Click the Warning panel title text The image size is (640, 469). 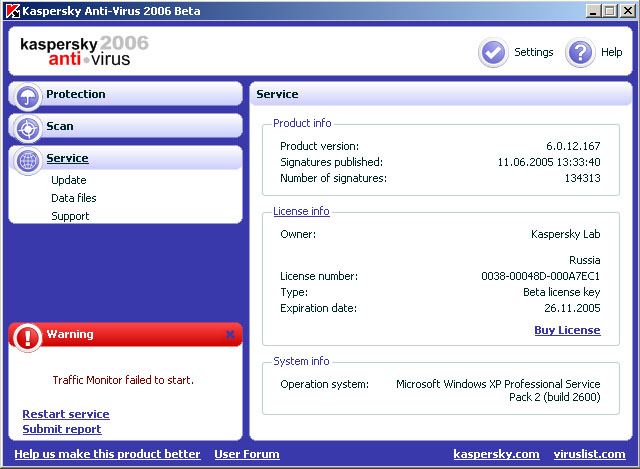70,334
